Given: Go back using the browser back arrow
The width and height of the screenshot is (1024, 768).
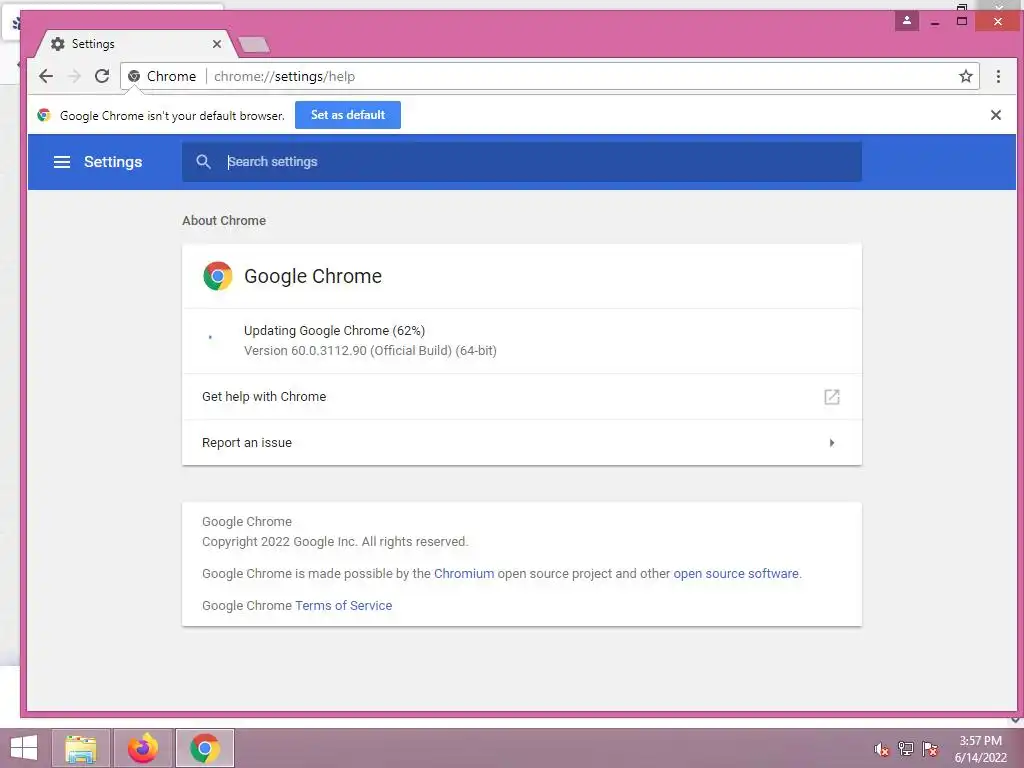Looking at the screenshot, I should tap(46, 76).
